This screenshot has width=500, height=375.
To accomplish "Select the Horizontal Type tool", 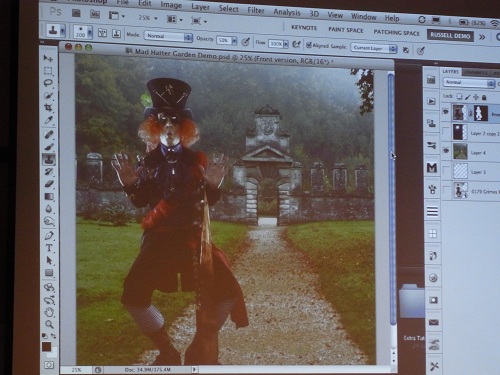I will coord(49,248).
